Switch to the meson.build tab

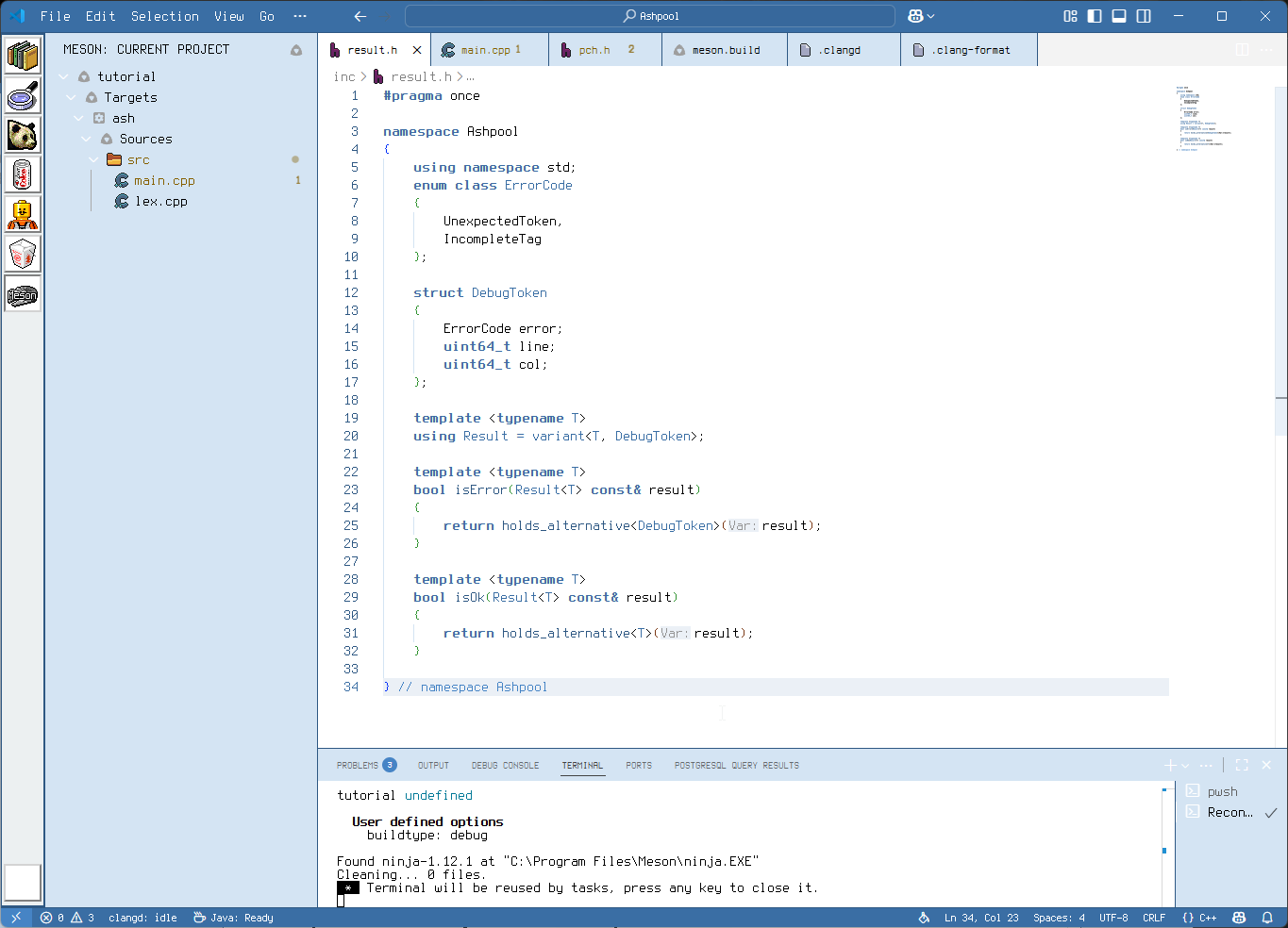(726, 50)
